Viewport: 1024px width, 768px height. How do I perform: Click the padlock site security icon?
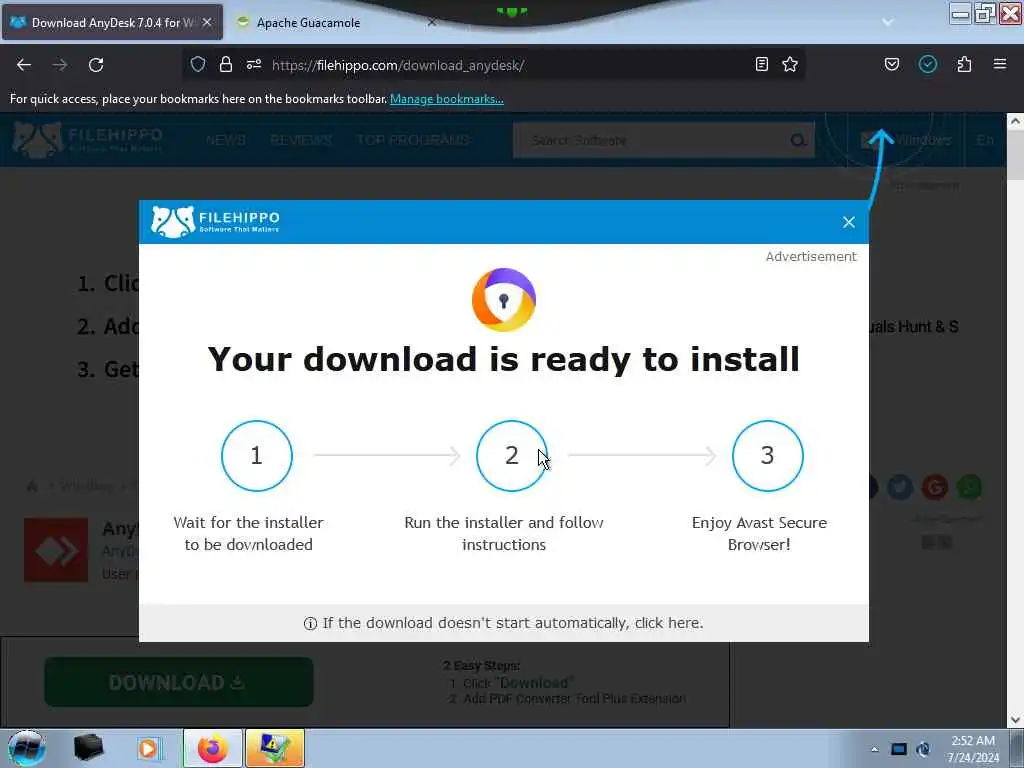point(225,65)
